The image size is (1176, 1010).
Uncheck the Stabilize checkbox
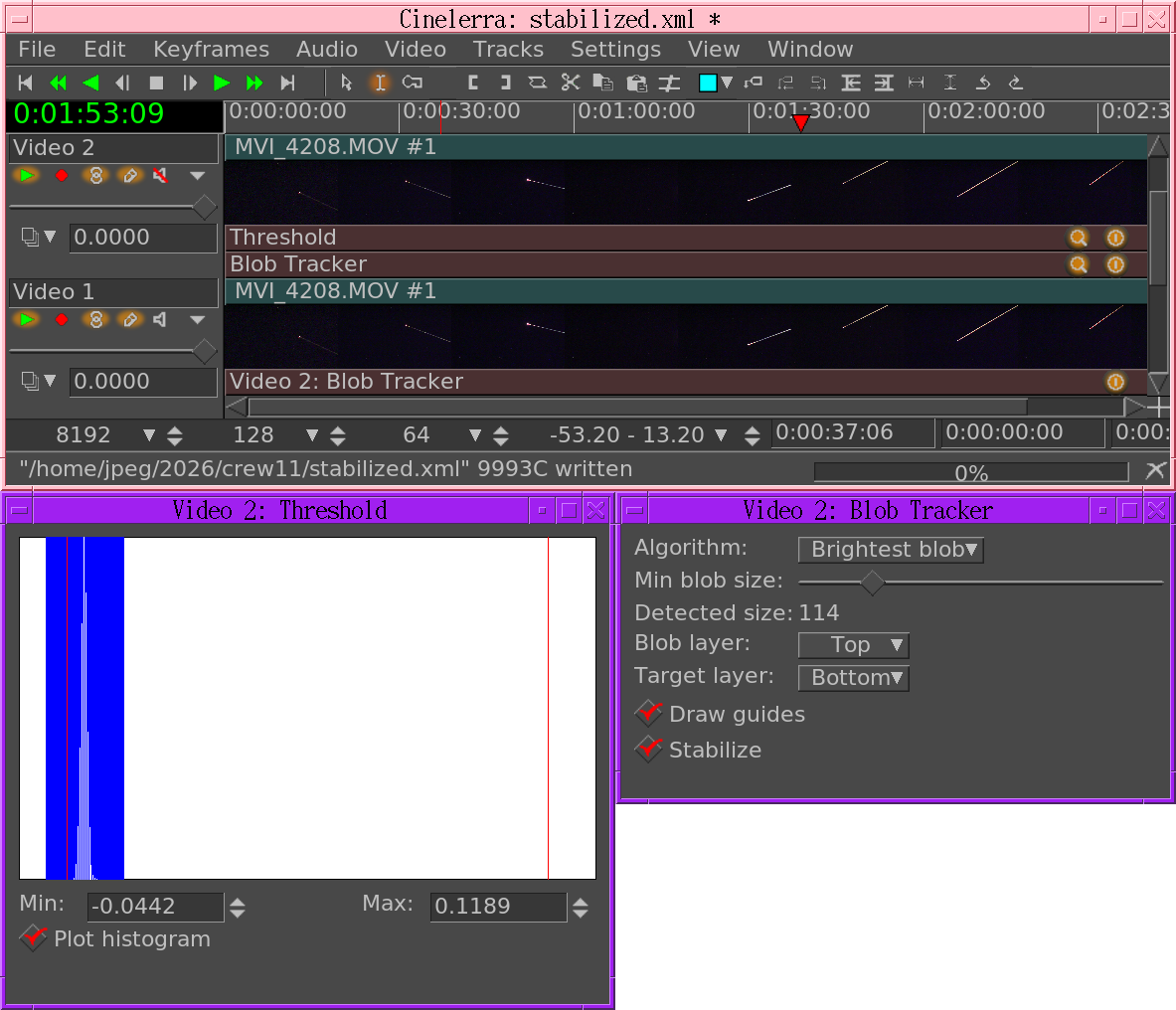pos(649,749)
